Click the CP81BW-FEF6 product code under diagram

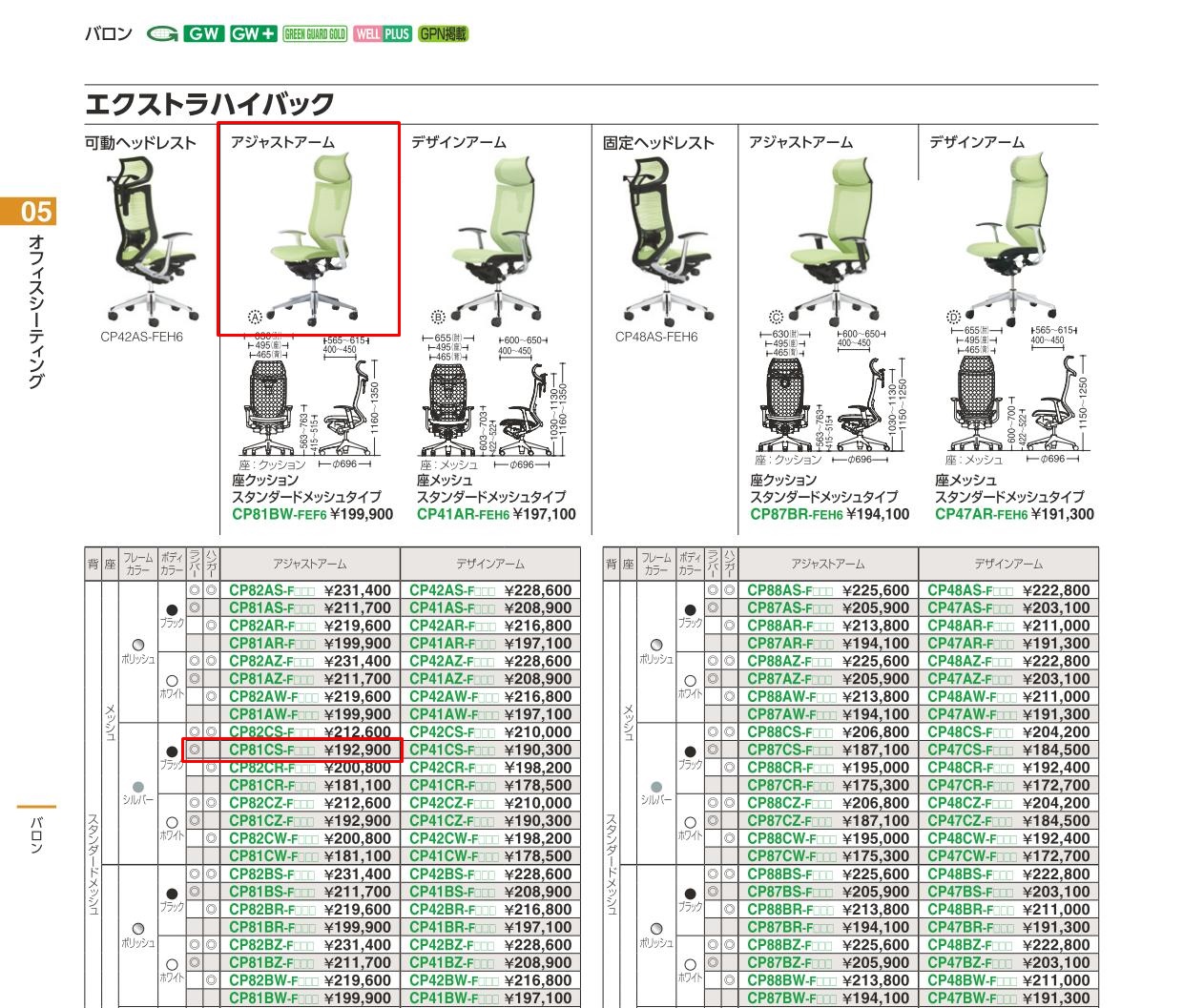pos(280,514)
